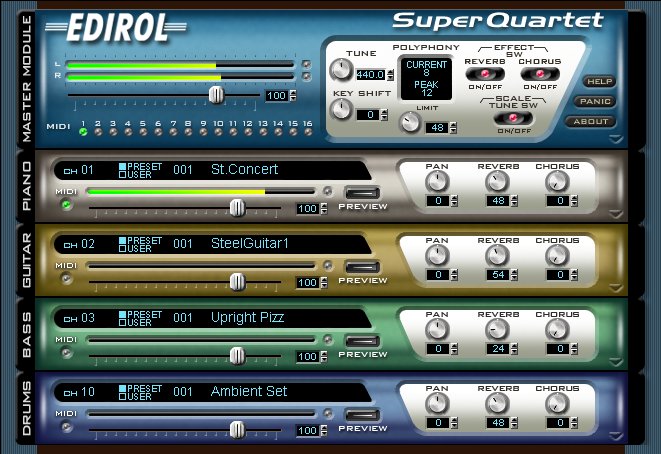Image resolution: width=661 pixels, height=454 pixels.
Task: Click the Bass volume slider handle
Action: click(237, 356)
